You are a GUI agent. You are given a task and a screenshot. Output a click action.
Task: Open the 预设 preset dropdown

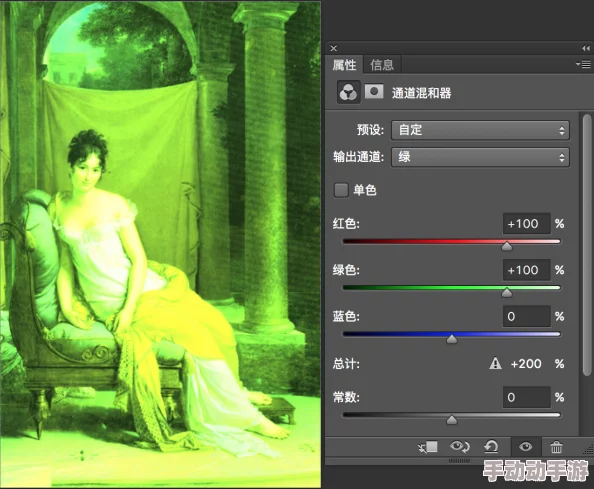(480, 130)
